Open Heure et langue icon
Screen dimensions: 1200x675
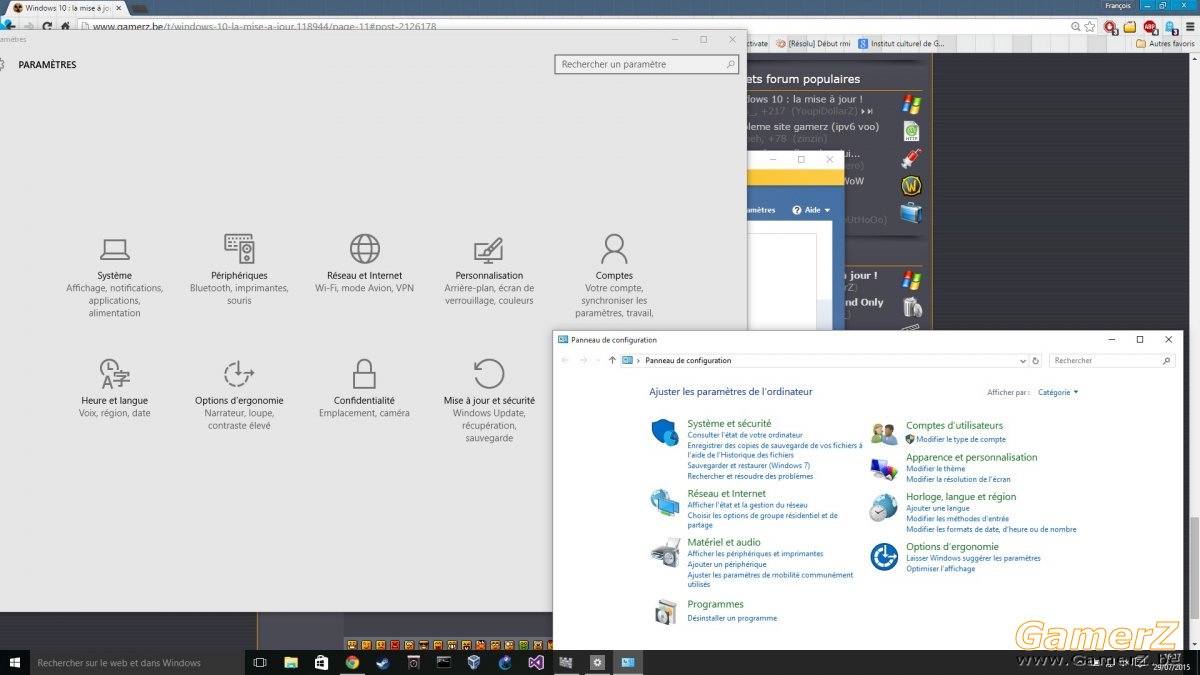pos(114,373)
